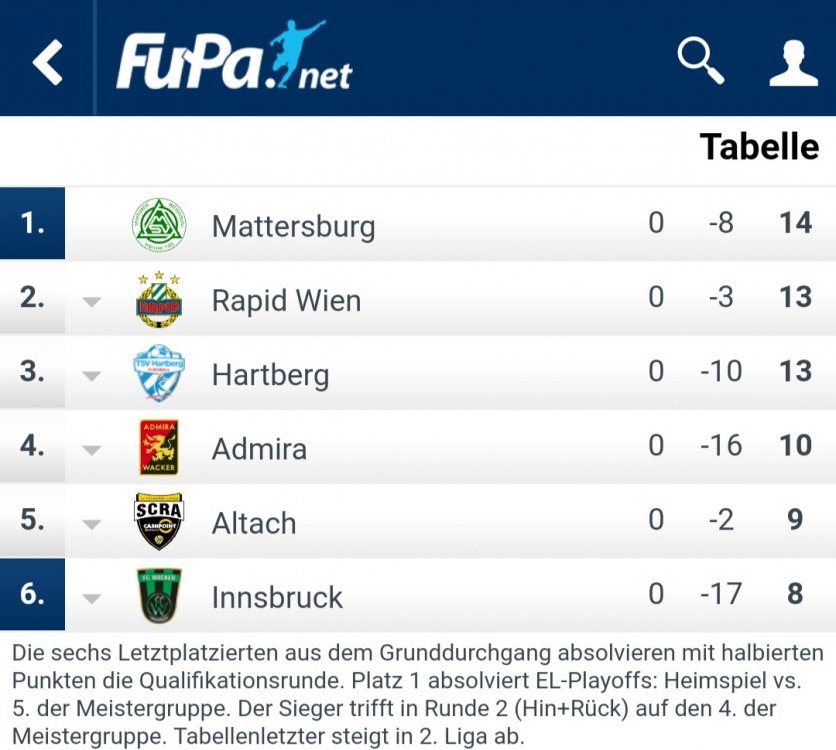Expand the Hartberg row arrow
Image resolution: width=836 pixels, height=750 pixels.
[x=92, y=376]
